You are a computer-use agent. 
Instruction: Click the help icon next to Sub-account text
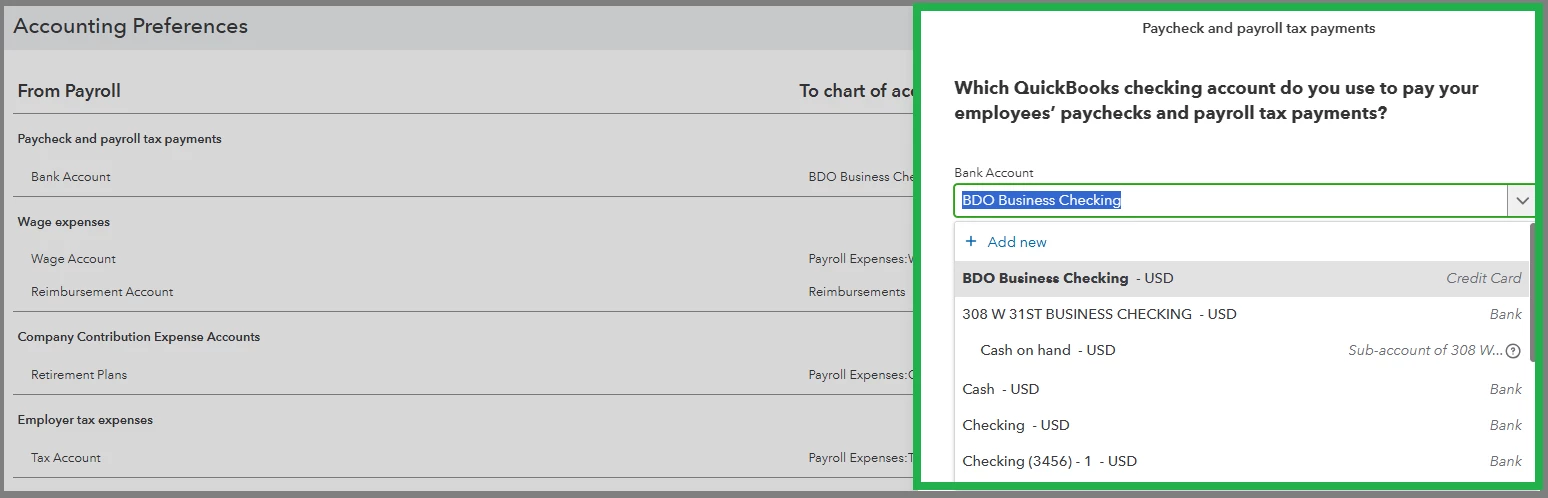1513,351
